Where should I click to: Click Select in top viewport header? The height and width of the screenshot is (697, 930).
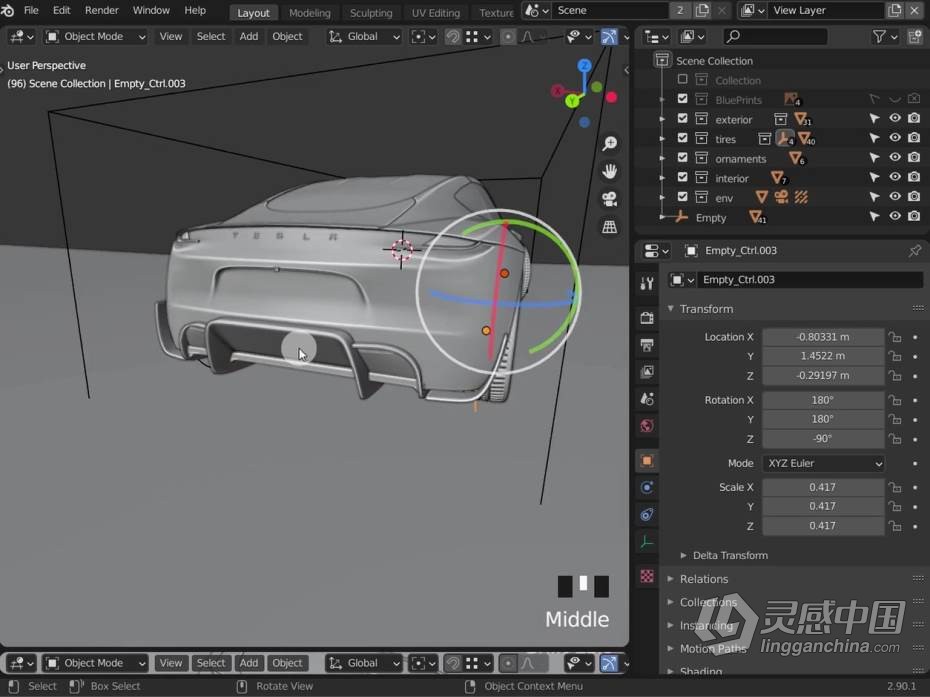211,37
